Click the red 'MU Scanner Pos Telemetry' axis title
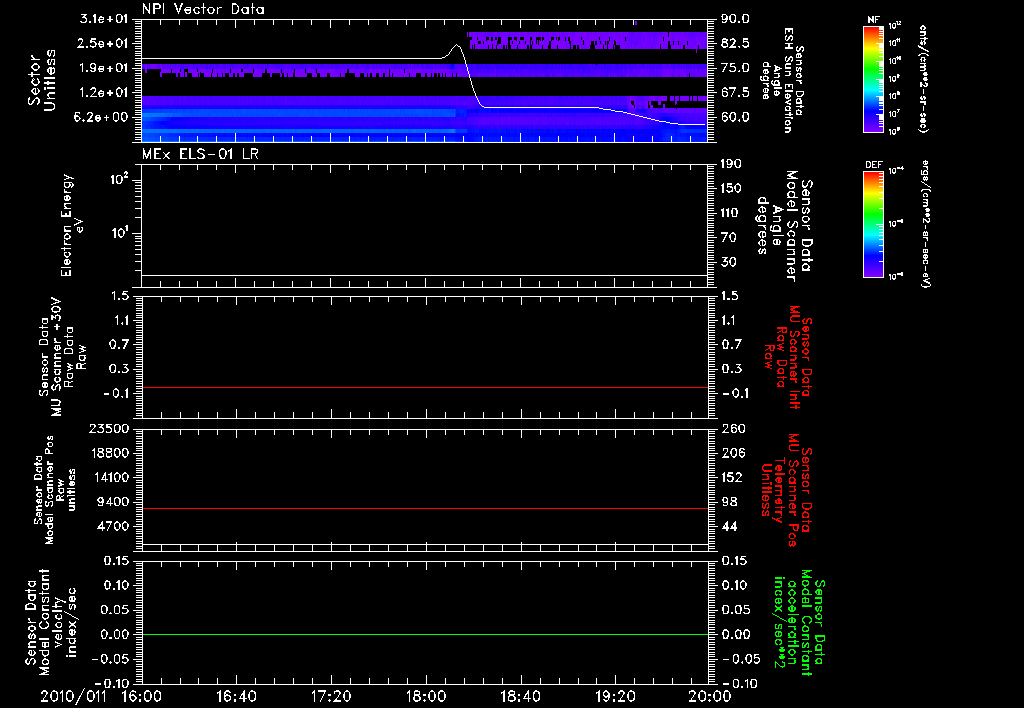Screen dimensions: 1024x708 [786, 490]
